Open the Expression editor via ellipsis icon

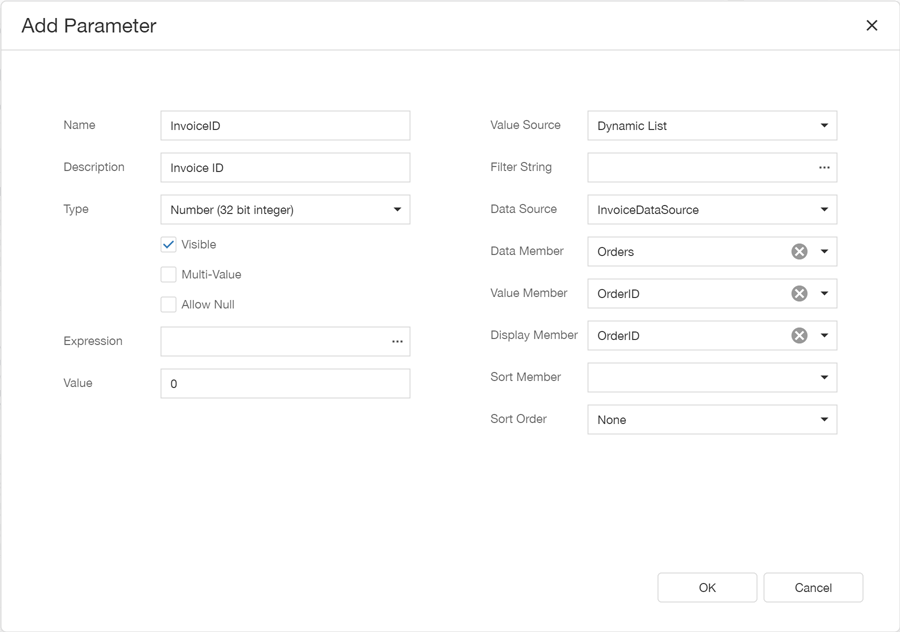pyautogui.click(x=397, y=341)
